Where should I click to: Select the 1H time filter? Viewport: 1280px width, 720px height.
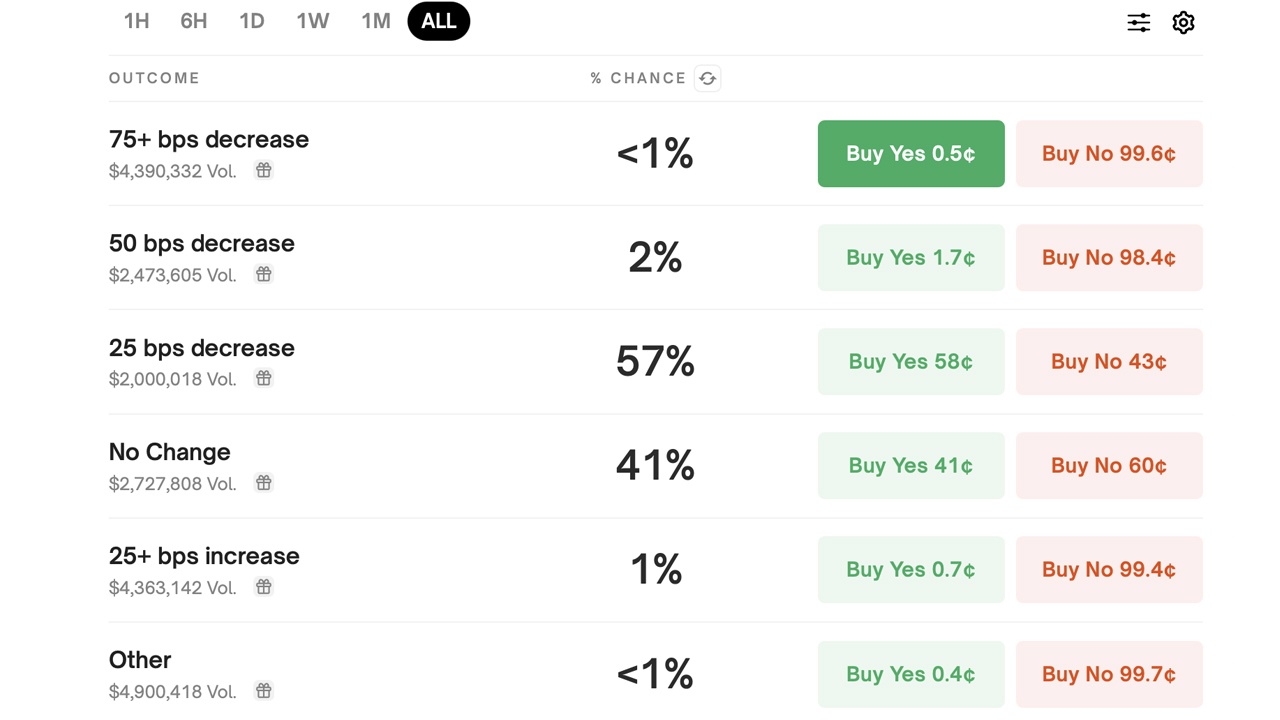point(137,21)
